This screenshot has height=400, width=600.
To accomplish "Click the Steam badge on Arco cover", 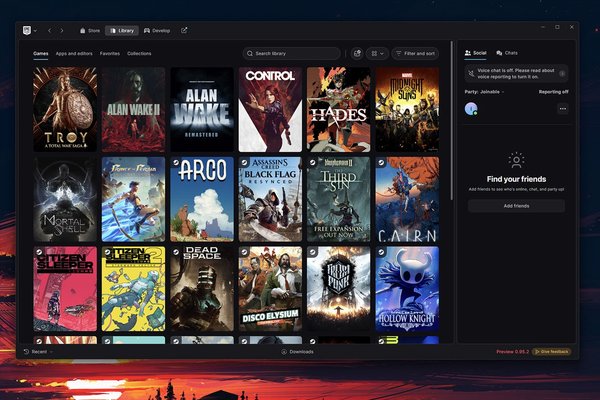I will 176,162.
